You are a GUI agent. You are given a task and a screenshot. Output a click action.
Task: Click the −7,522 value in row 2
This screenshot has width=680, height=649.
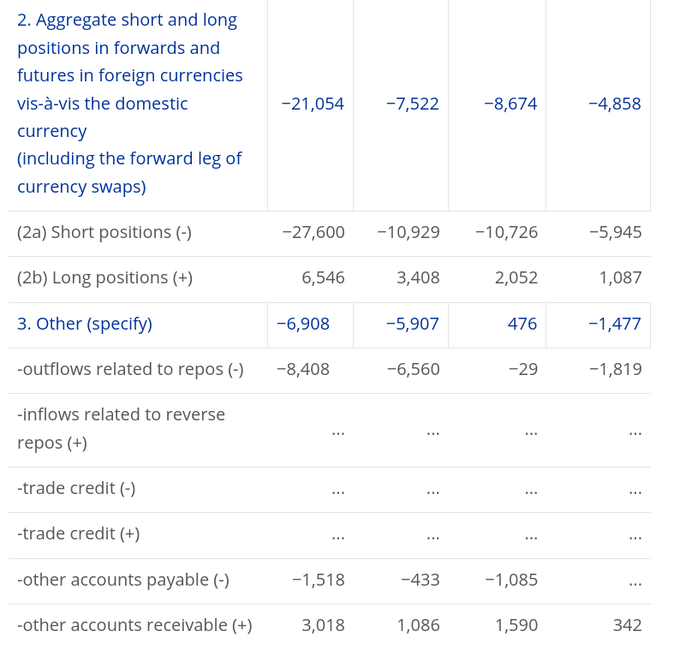click(412, 104)
